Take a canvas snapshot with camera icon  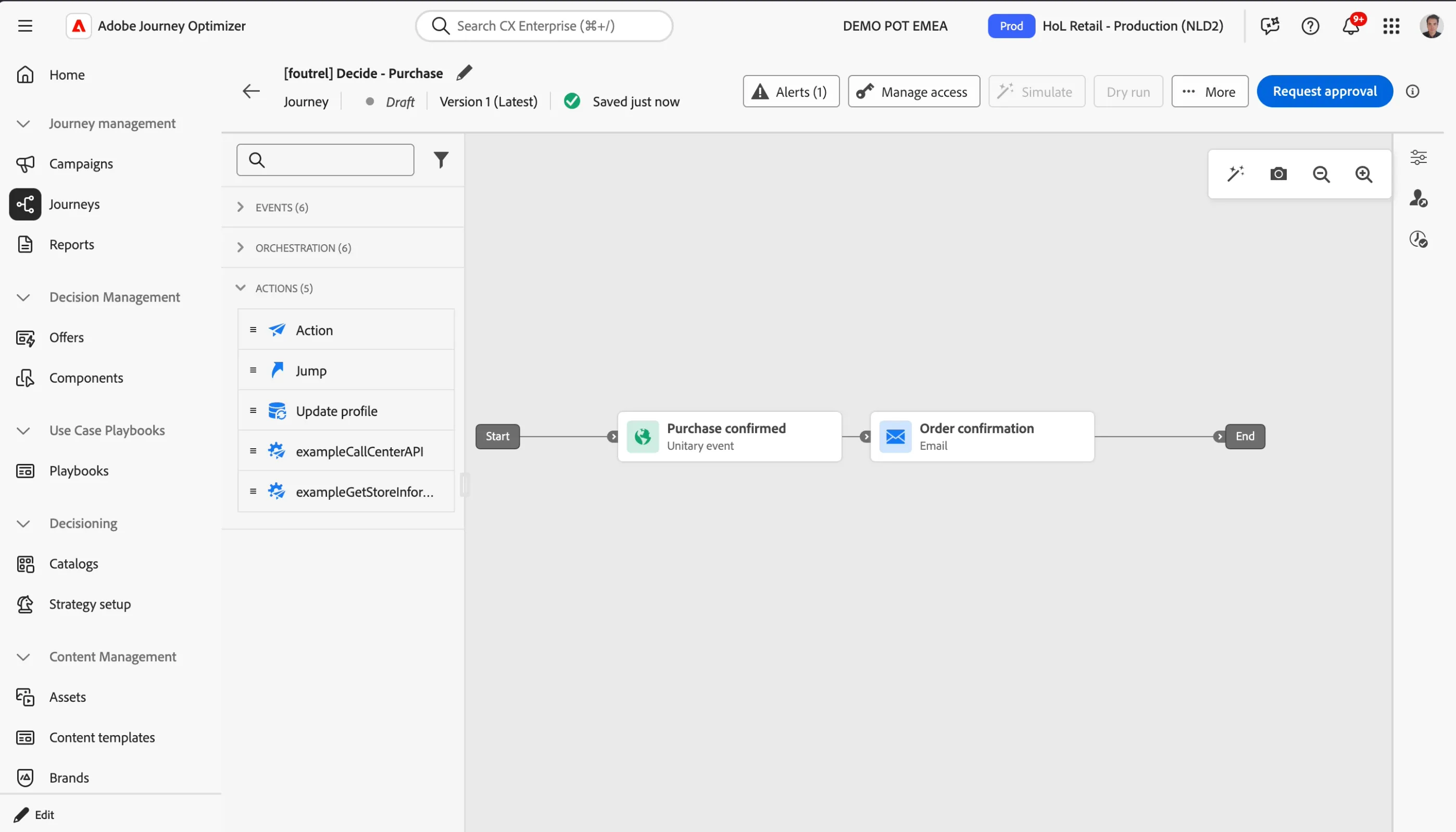pos(1278,174)
